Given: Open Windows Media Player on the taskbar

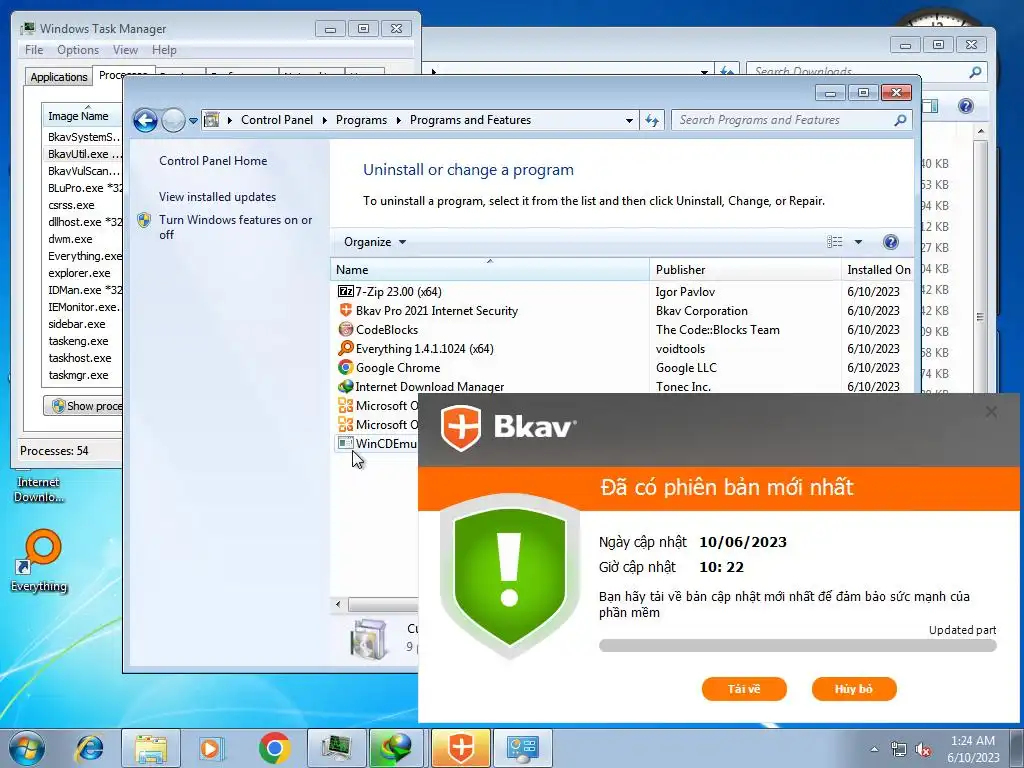Looking at the screenshot, I should point(211,748).
